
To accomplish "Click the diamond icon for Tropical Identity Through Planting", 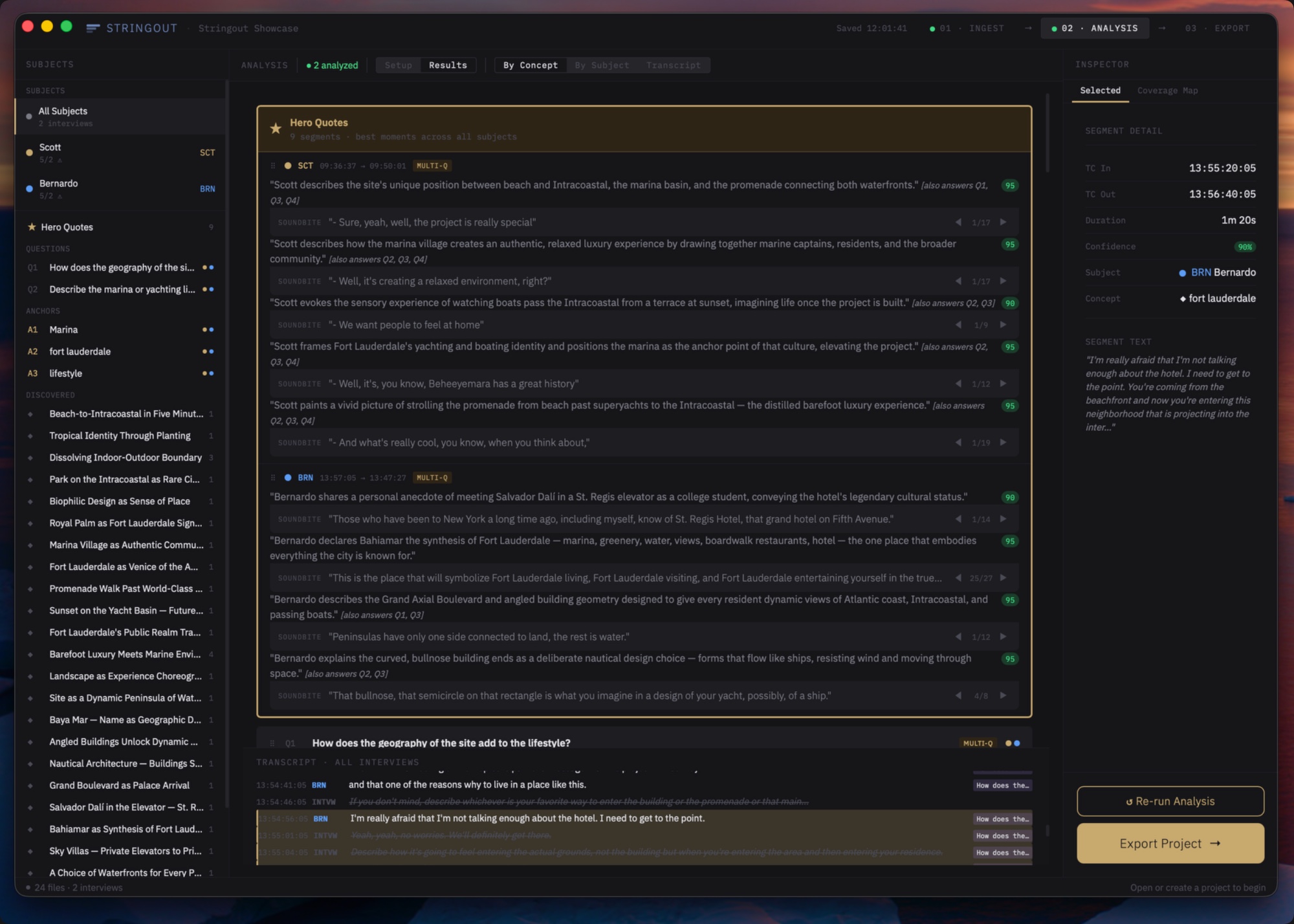I will tap(30, 435).
